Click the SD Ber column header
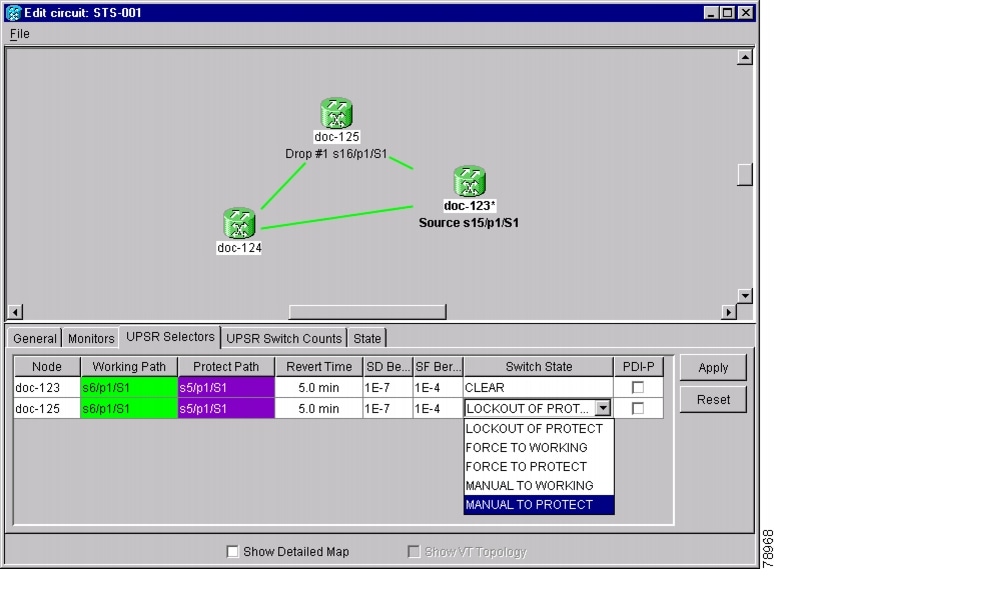This screenshot has width=990, height=599. (x=388, y=367)
